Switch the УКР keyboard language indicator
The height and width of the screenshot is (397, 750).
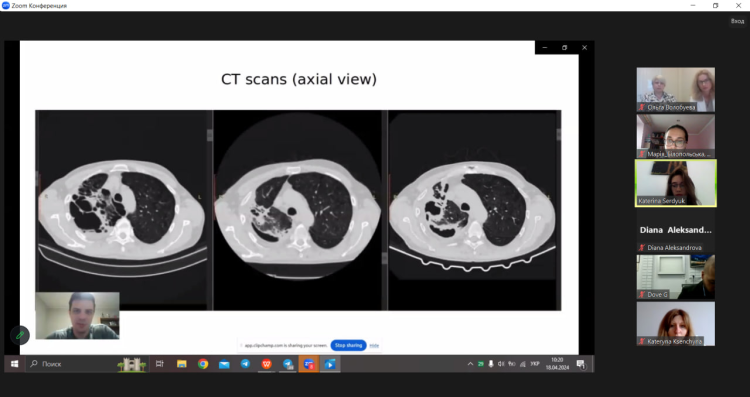[535, 364]
